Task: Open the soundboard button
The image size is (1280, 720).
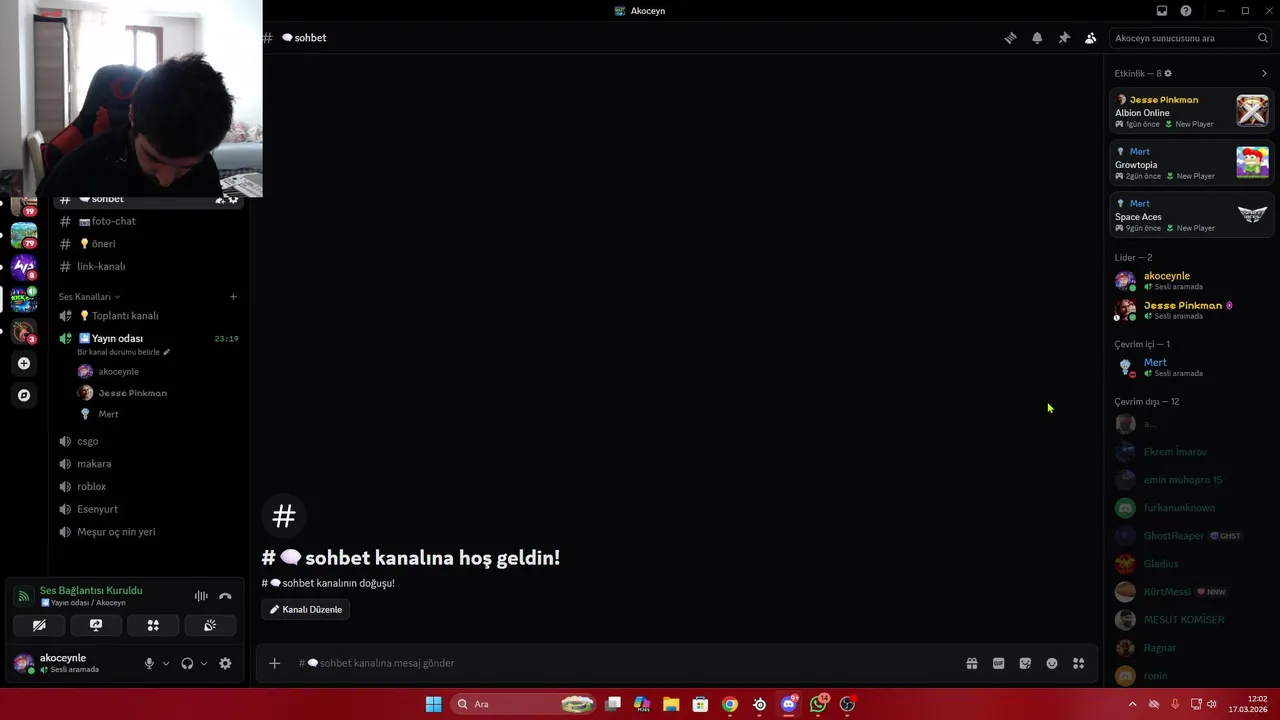Action: pos(210,625)
